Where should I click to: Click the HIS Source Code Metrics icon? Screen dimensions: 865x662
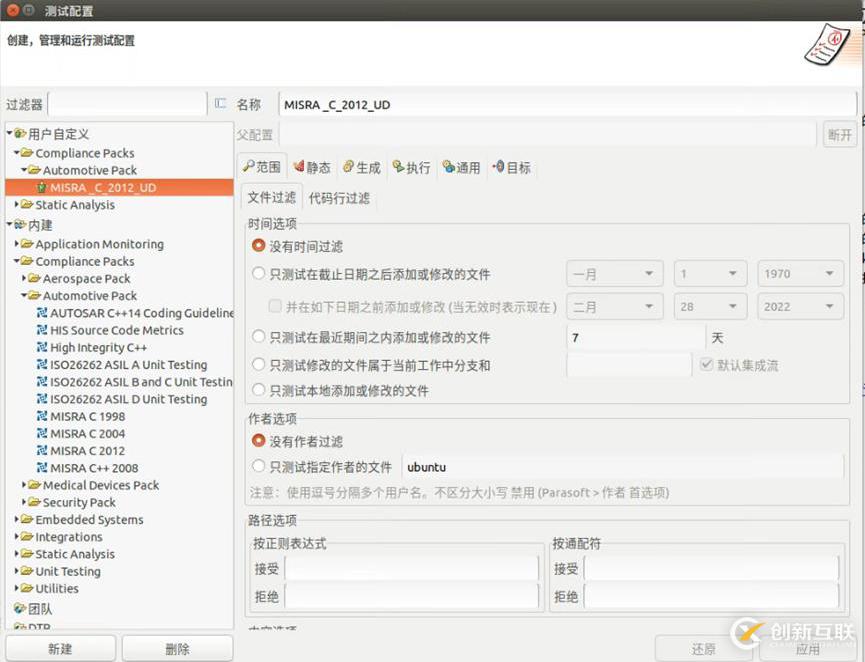pos(41,330)
